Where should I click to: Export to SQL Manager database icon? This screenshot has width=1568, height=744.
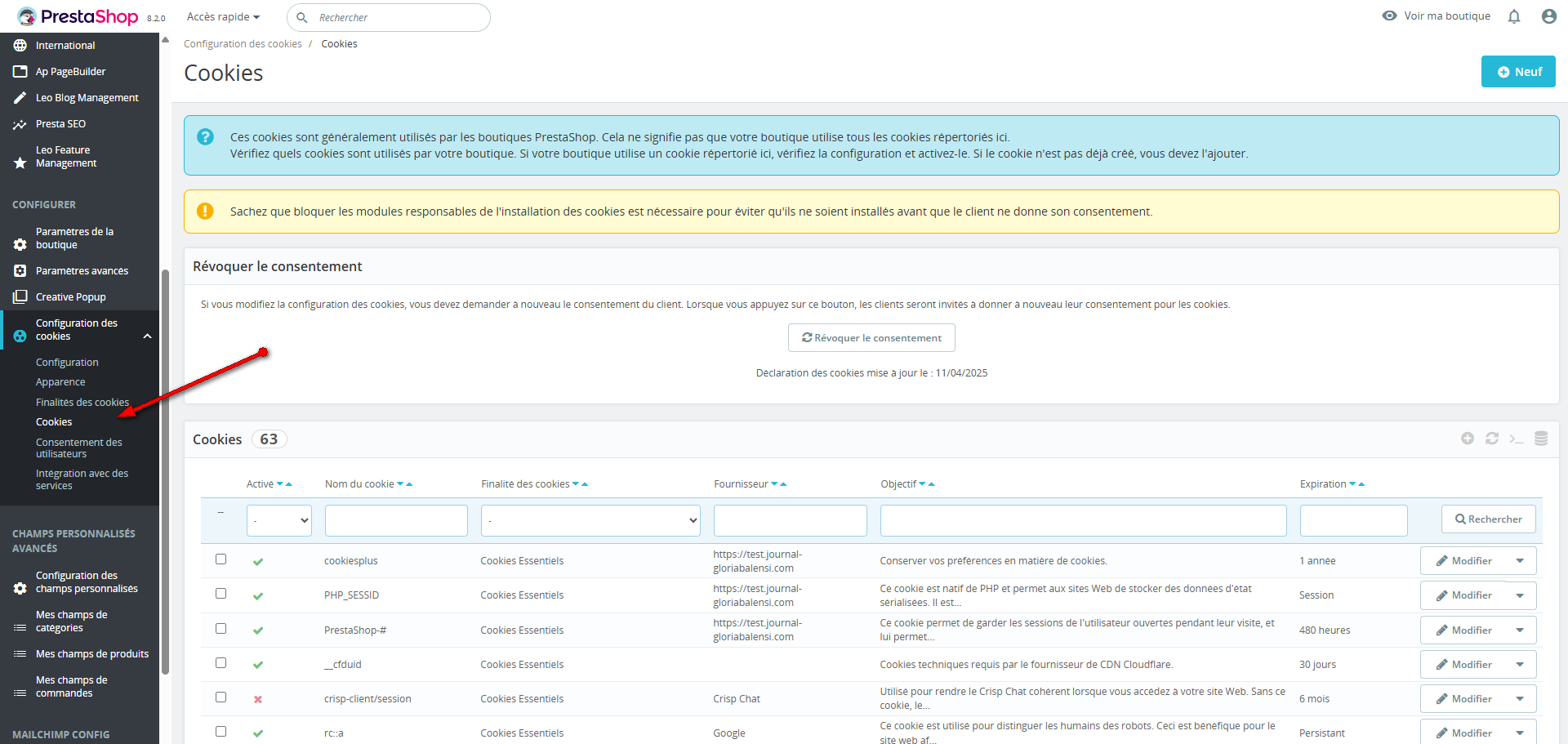click(1541, 439)
